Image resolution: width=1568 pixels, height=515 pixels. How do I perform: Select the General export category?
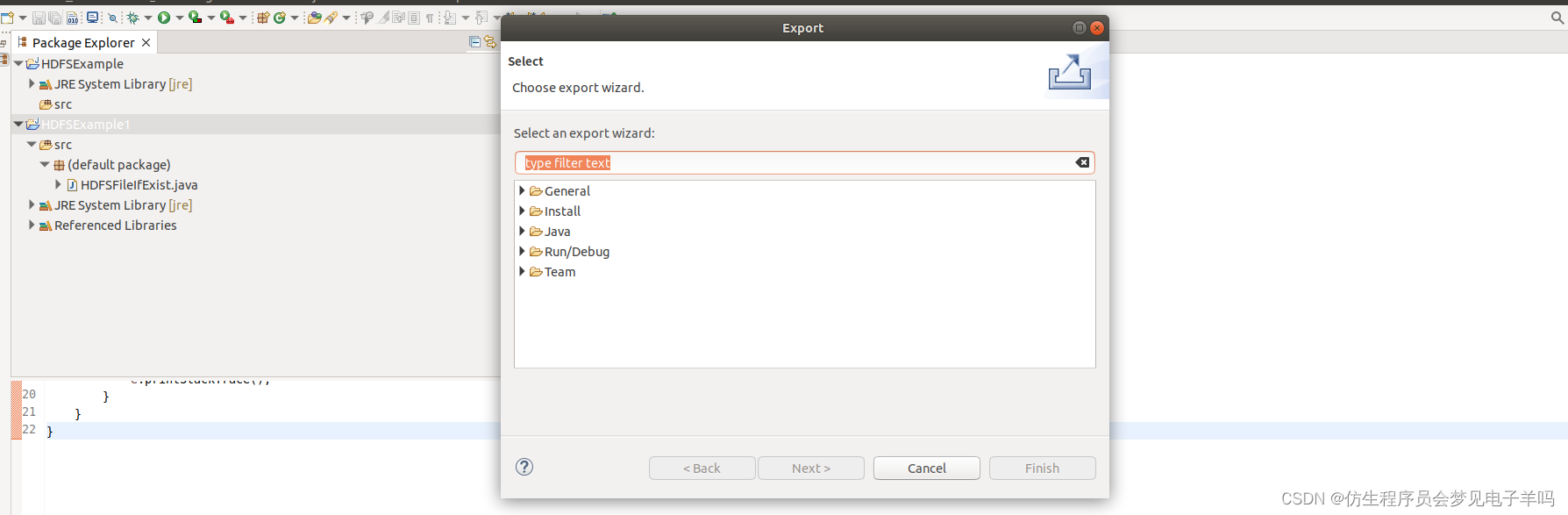click(567, 191)
